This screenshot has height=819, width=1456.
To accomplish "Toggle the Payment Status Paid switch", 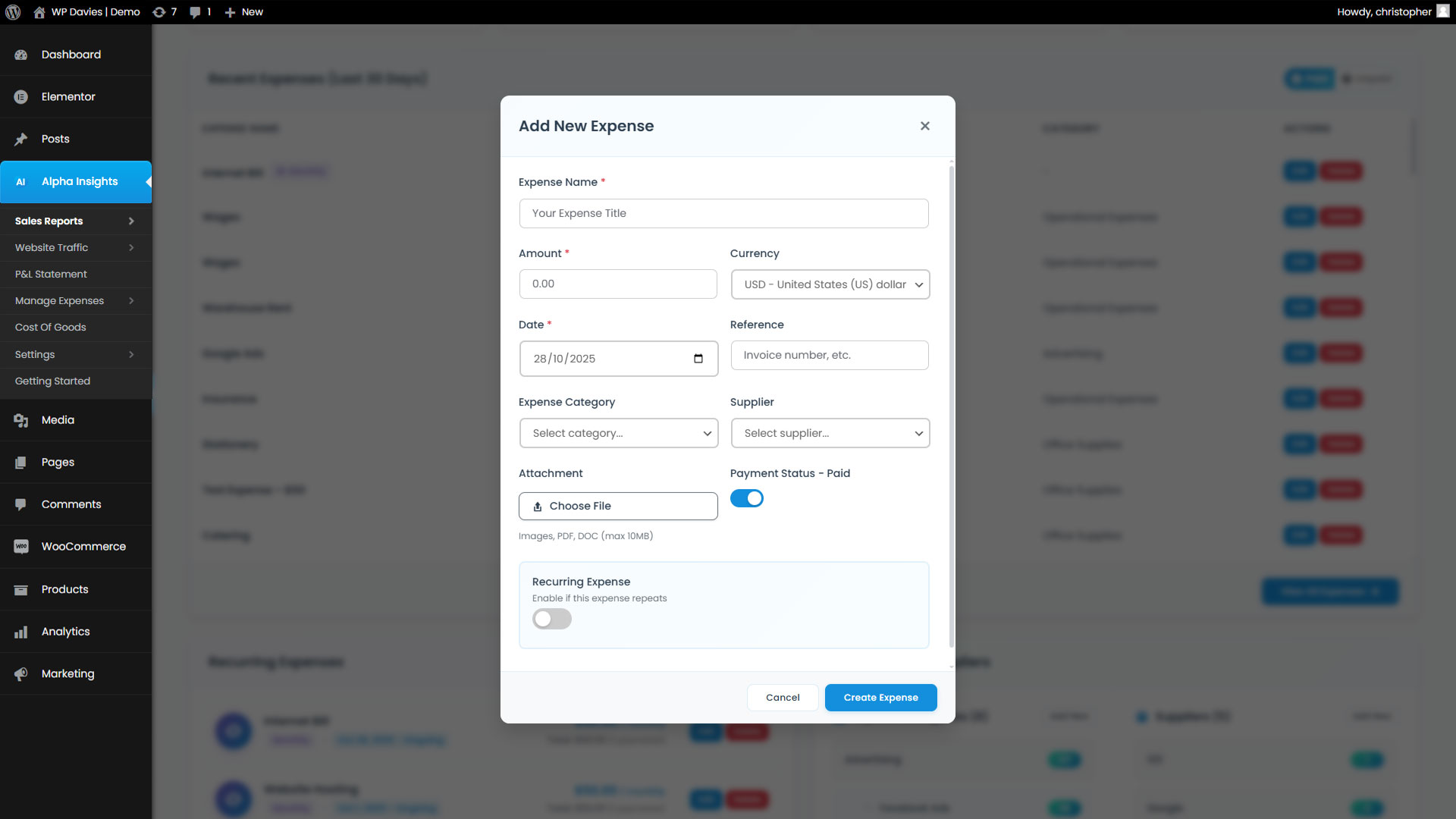I will tap(746, 498).
